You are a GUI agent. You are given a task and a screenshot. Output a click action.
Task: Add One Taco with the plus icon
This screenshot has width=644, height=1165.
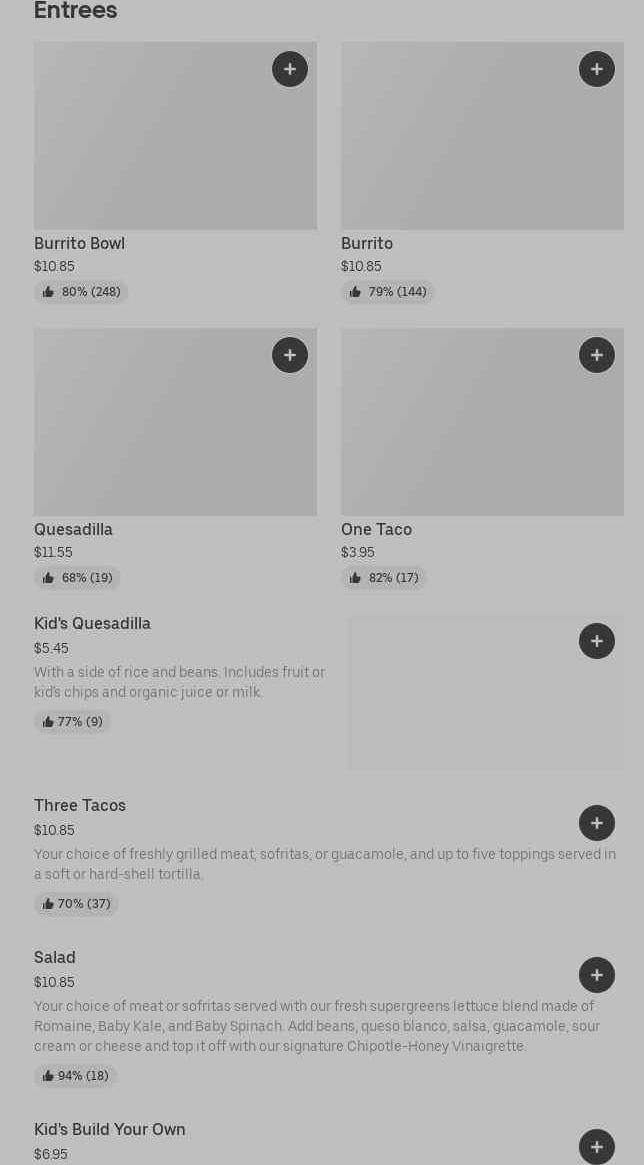(x=597, y=355)
